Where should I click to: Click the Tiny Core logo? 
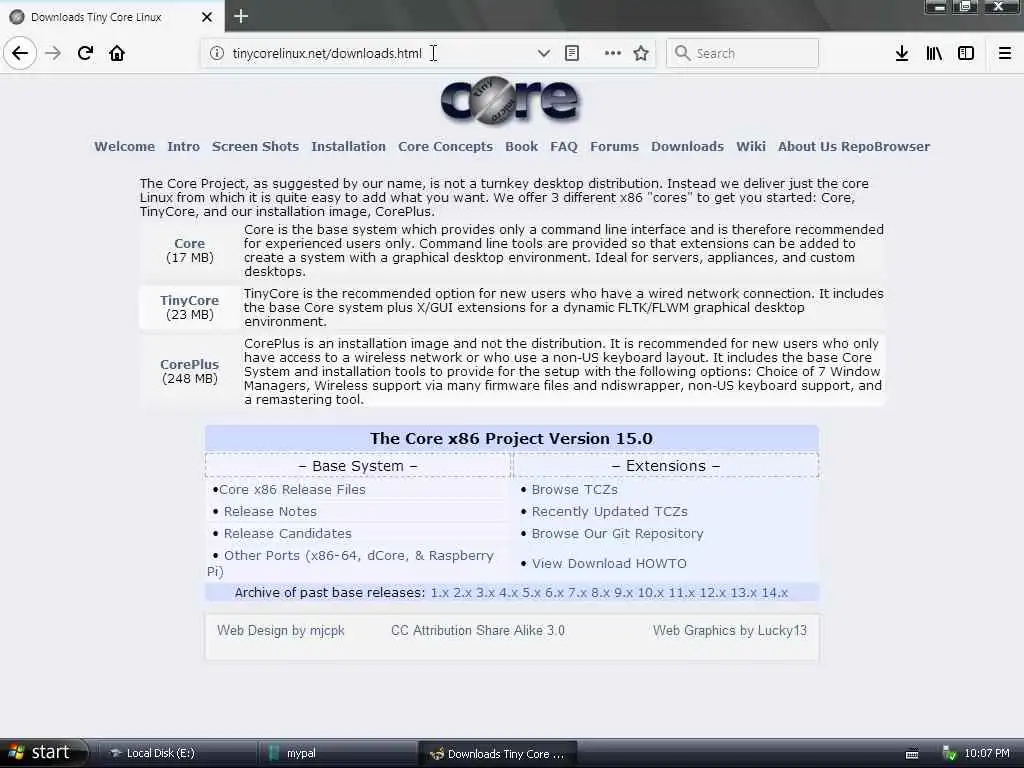click(510, 100)
